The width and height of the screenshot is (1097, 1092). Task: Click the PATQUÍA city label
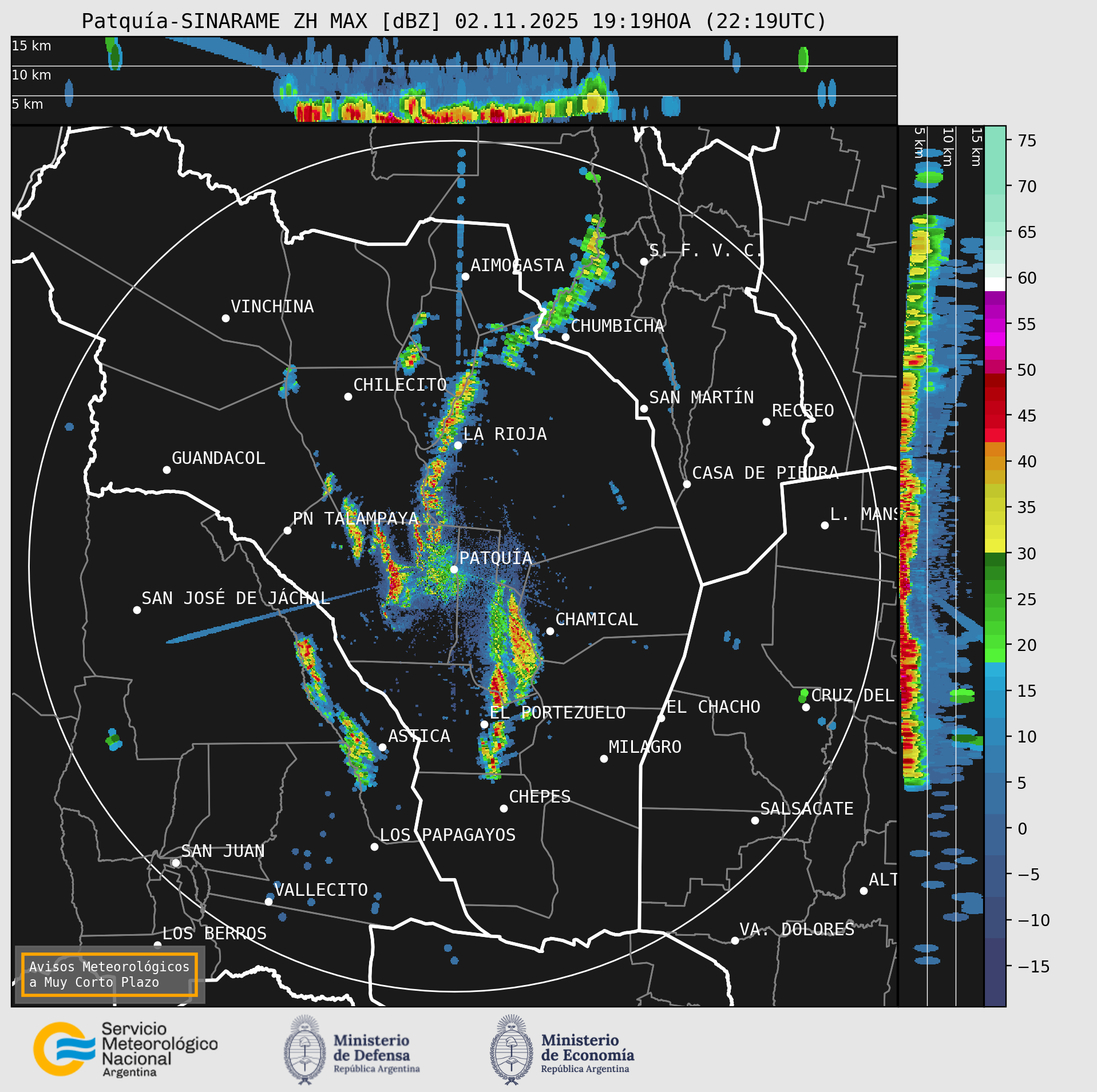click(496, 558)
